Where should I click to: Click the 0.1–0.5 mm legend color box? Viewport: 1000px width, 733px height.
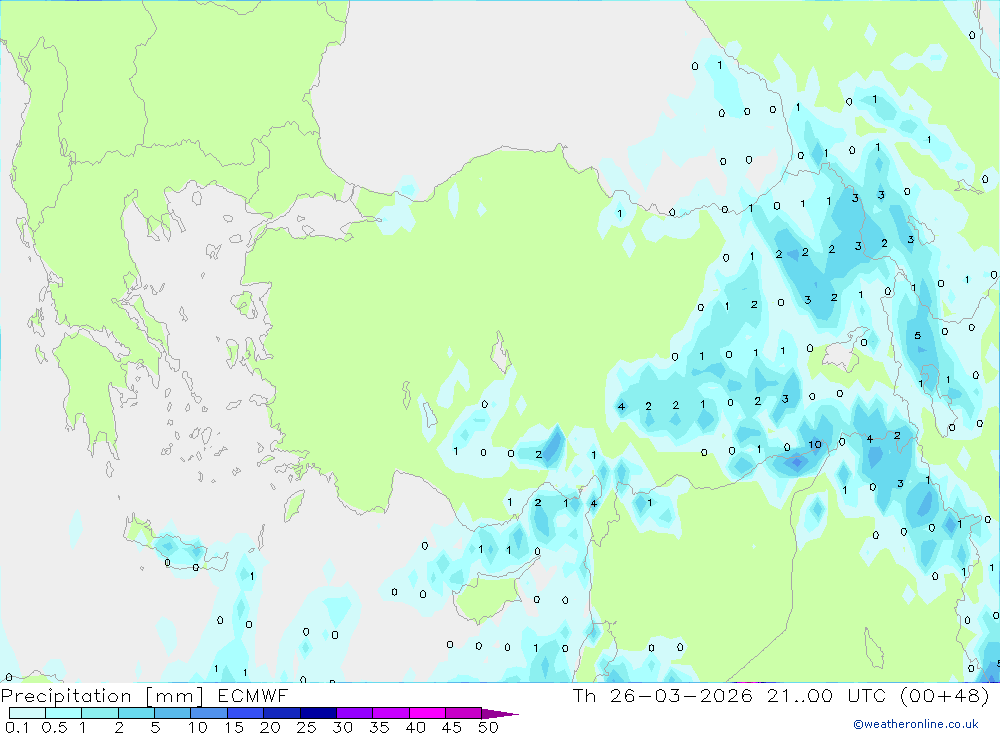tap(27, 713)
